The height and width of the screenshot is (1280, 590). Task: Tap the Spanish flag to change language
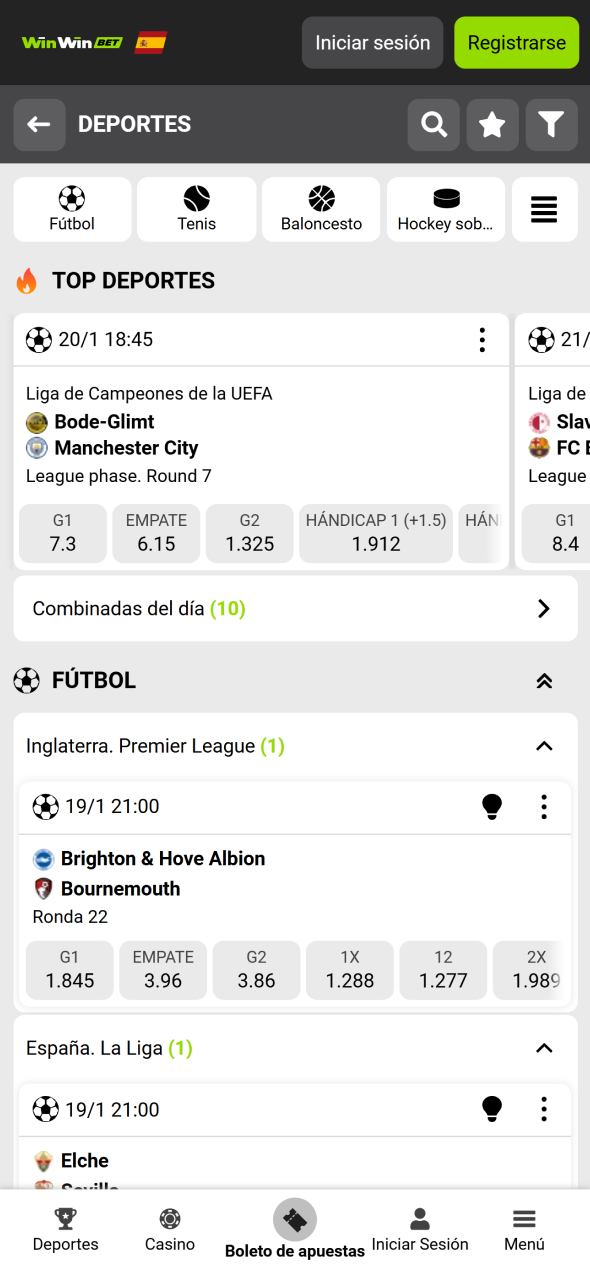point(150,42)
